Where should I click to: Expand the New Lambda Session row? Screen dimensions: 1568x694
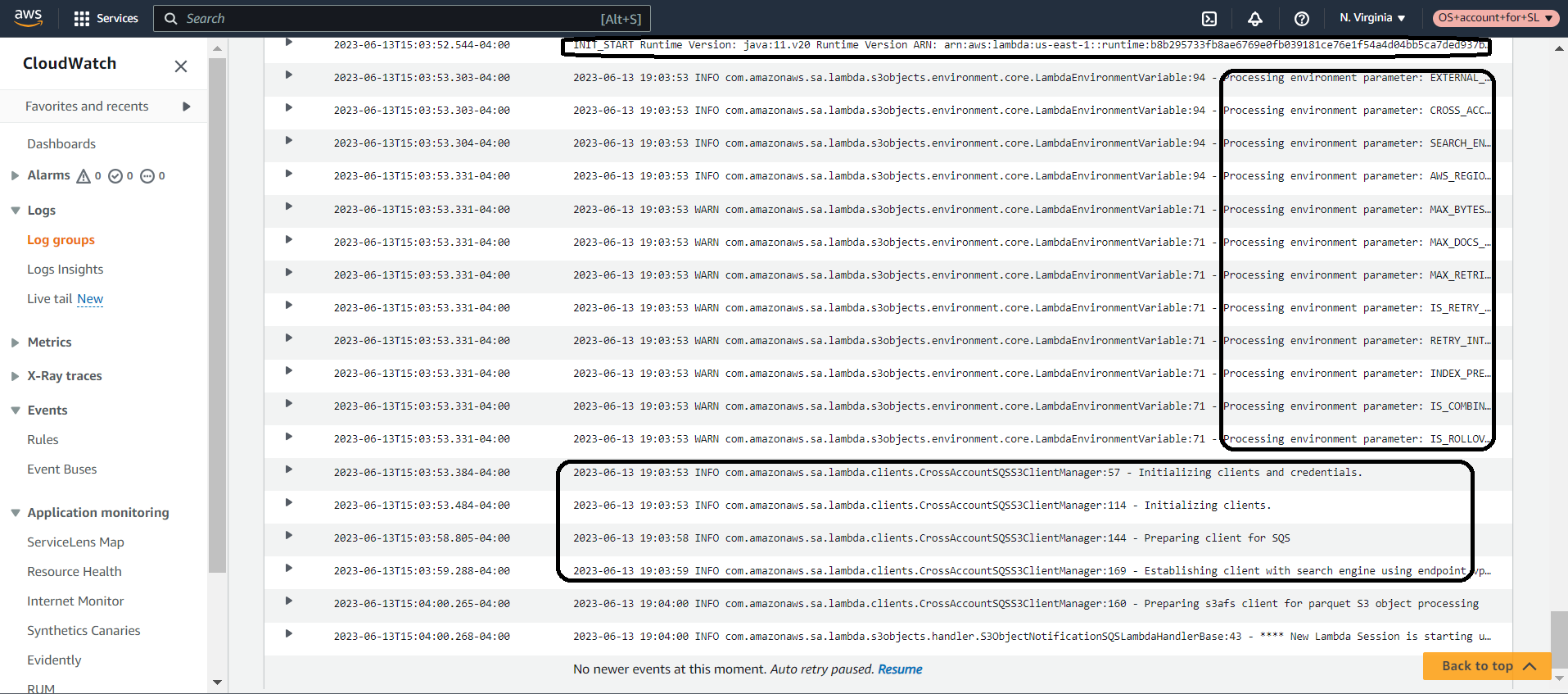[x=288, y=633]
